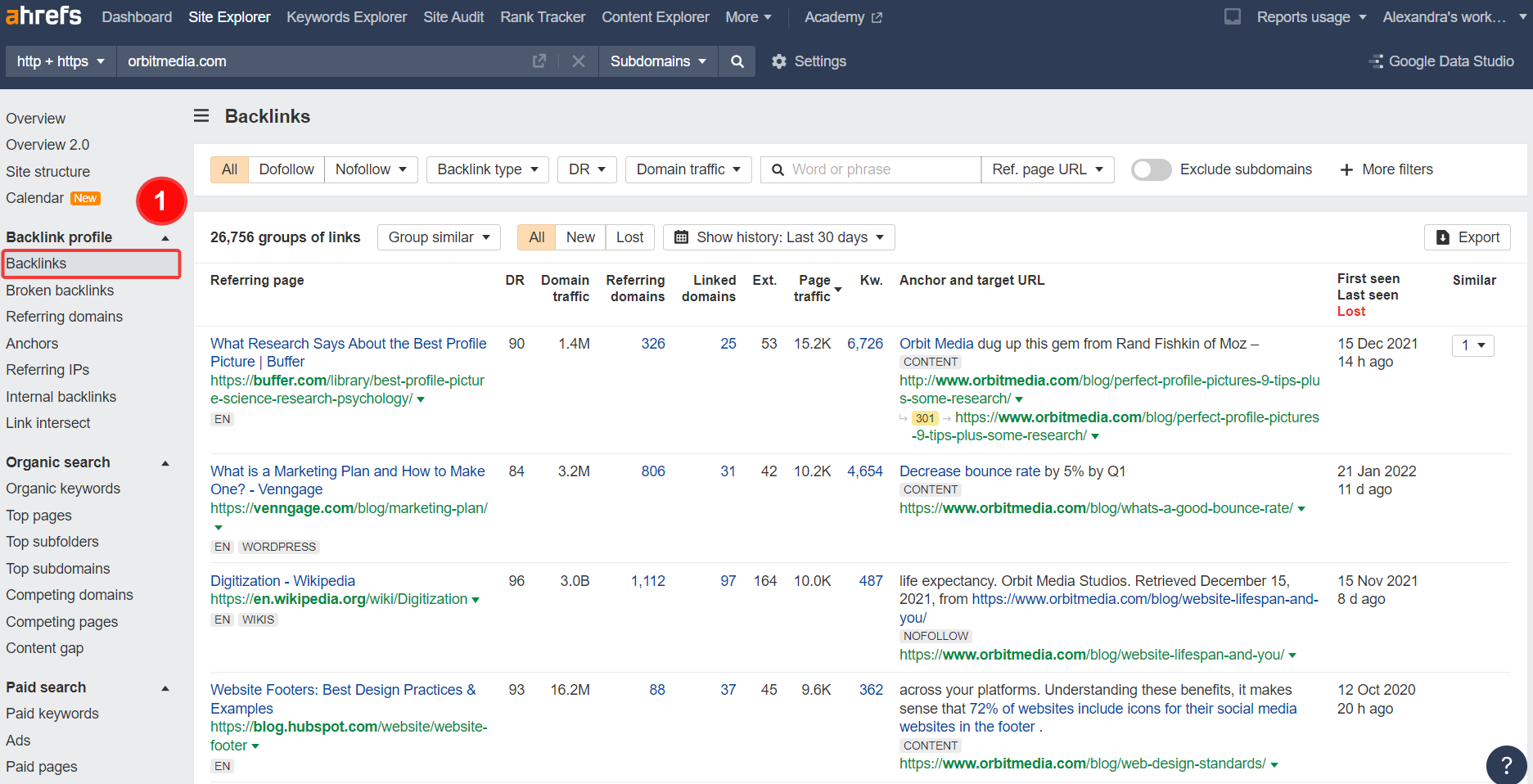1533x784 pixels.
Task: Open Anchors report in sidebar
Action: [32, 344]
